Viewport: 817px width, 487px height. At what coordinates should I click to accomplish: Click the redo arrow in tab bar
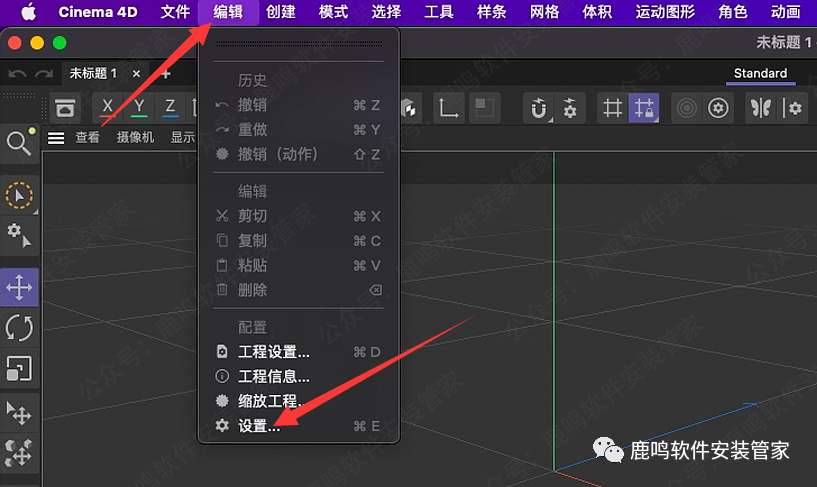44,74
